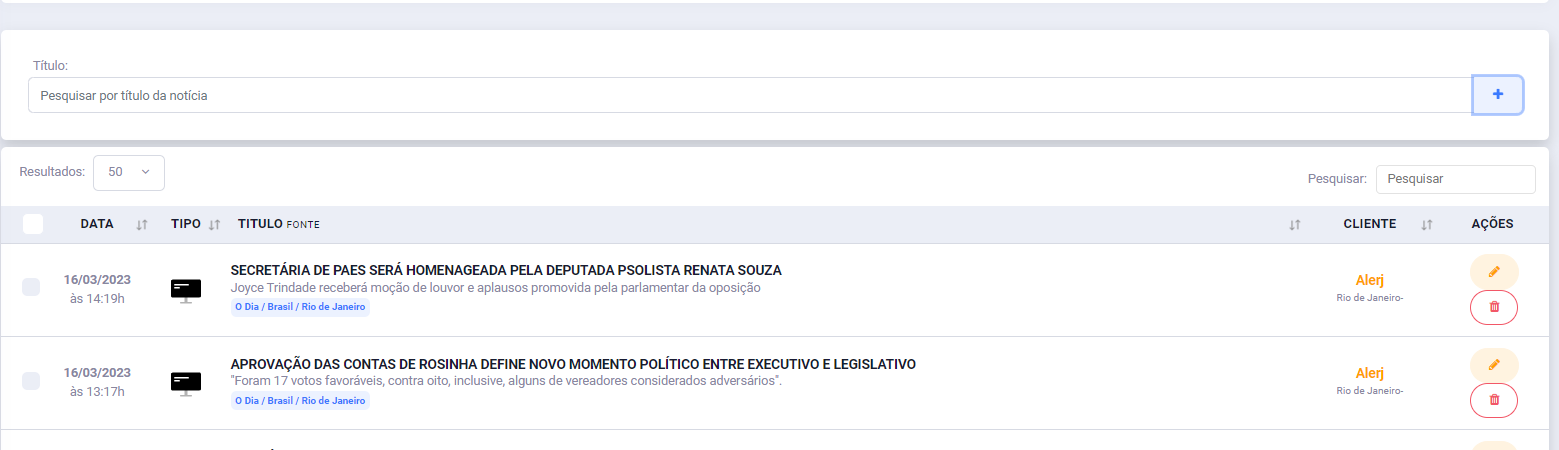The height and width of the screenshot is (450, 1559).
Task: Sort by TITULO column arrows
Action: coord(1295,225)
